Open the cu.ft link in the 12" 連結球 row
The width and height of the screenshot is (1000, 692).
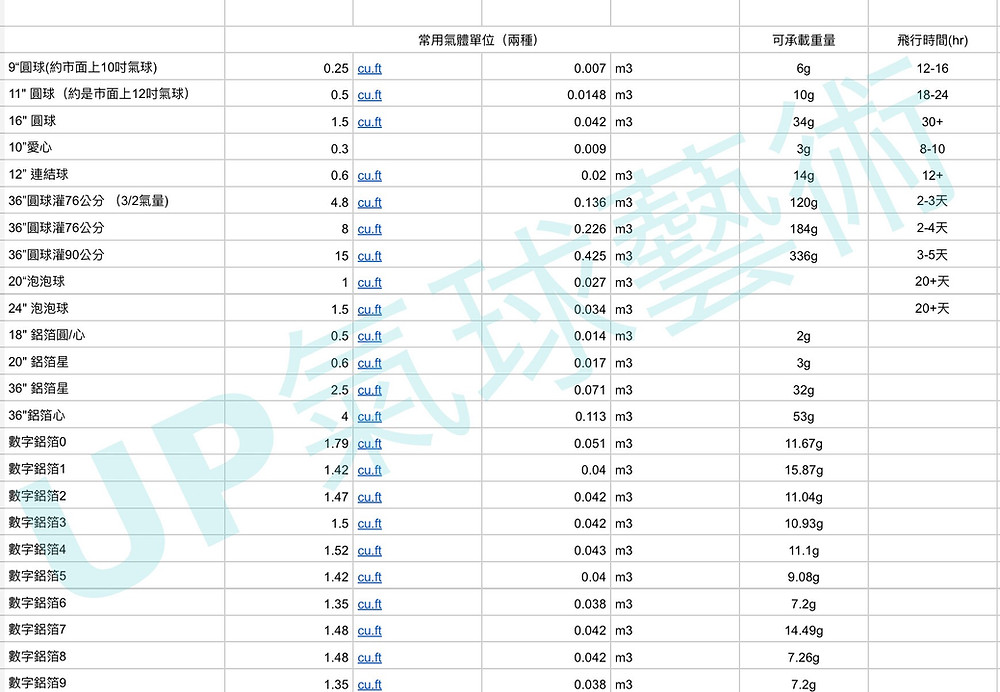coord(369,175)
